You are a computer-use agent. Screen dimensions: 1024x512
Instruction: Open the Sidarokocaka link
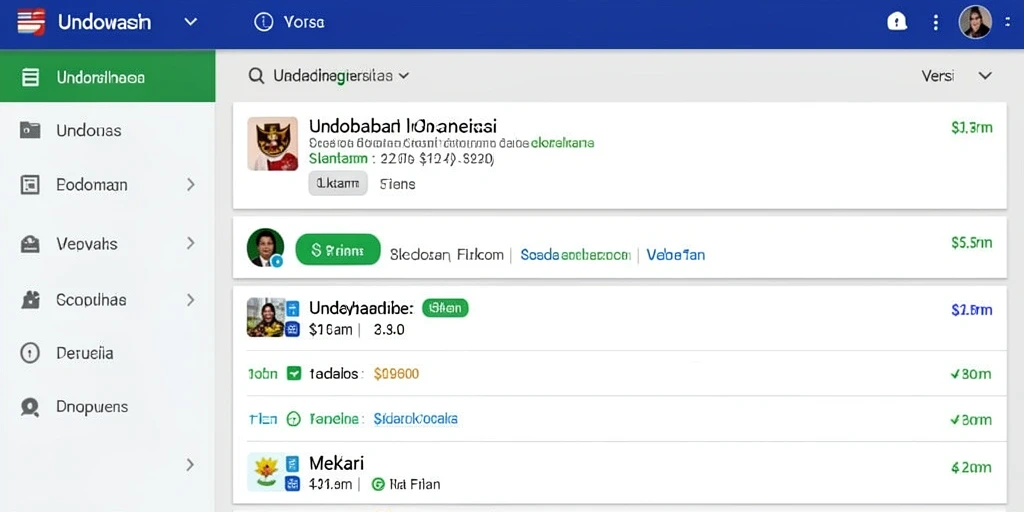[x=416, y=419]
